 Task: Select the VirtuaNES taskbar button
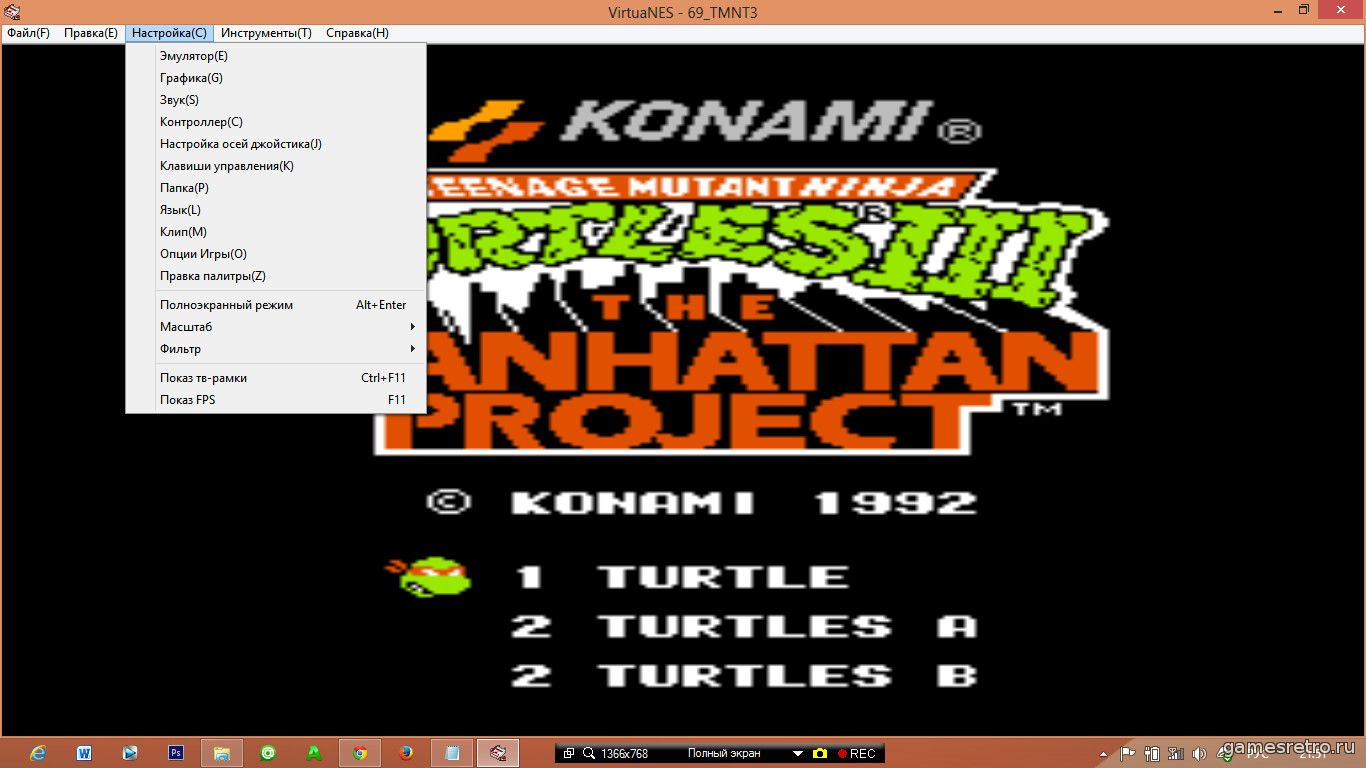[x=498, y=752]
